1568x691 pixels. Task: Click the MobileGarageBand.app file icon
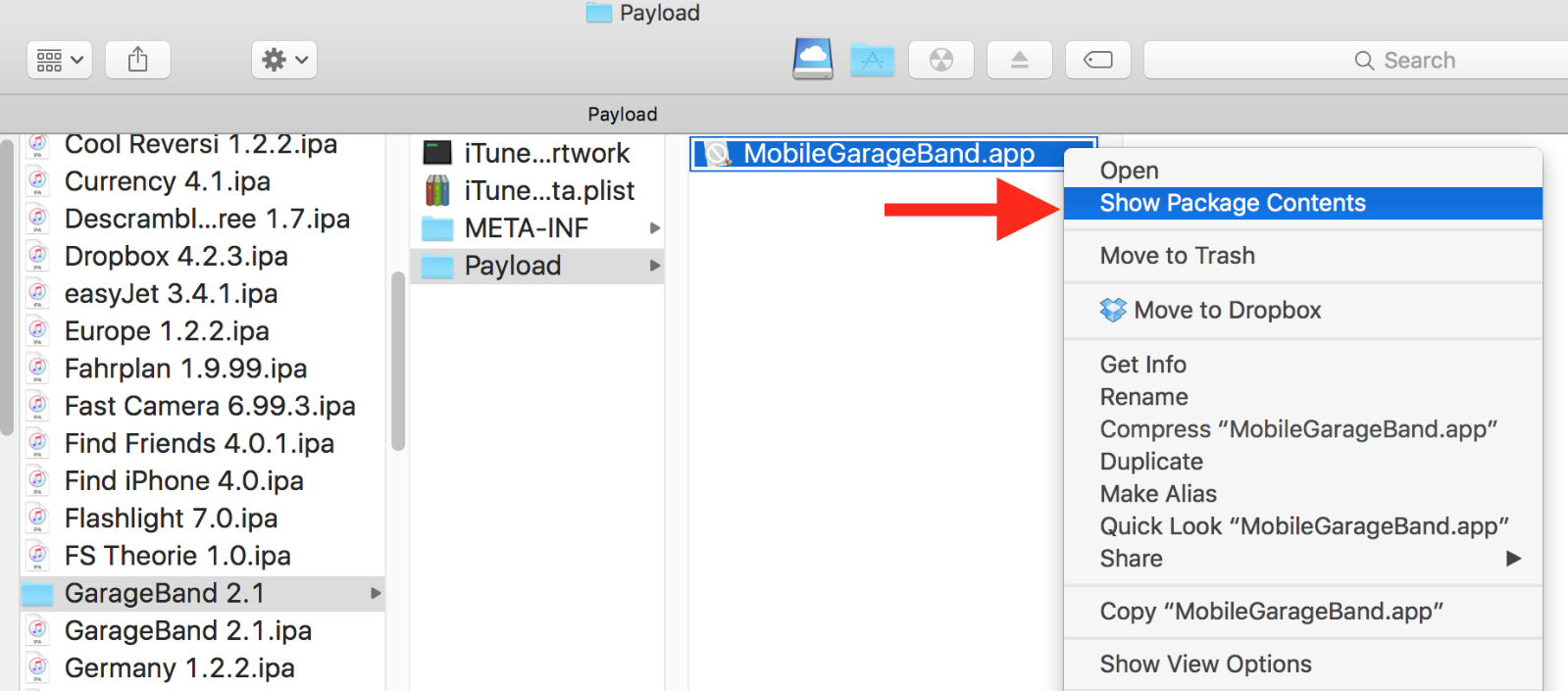tap(719, 154)
